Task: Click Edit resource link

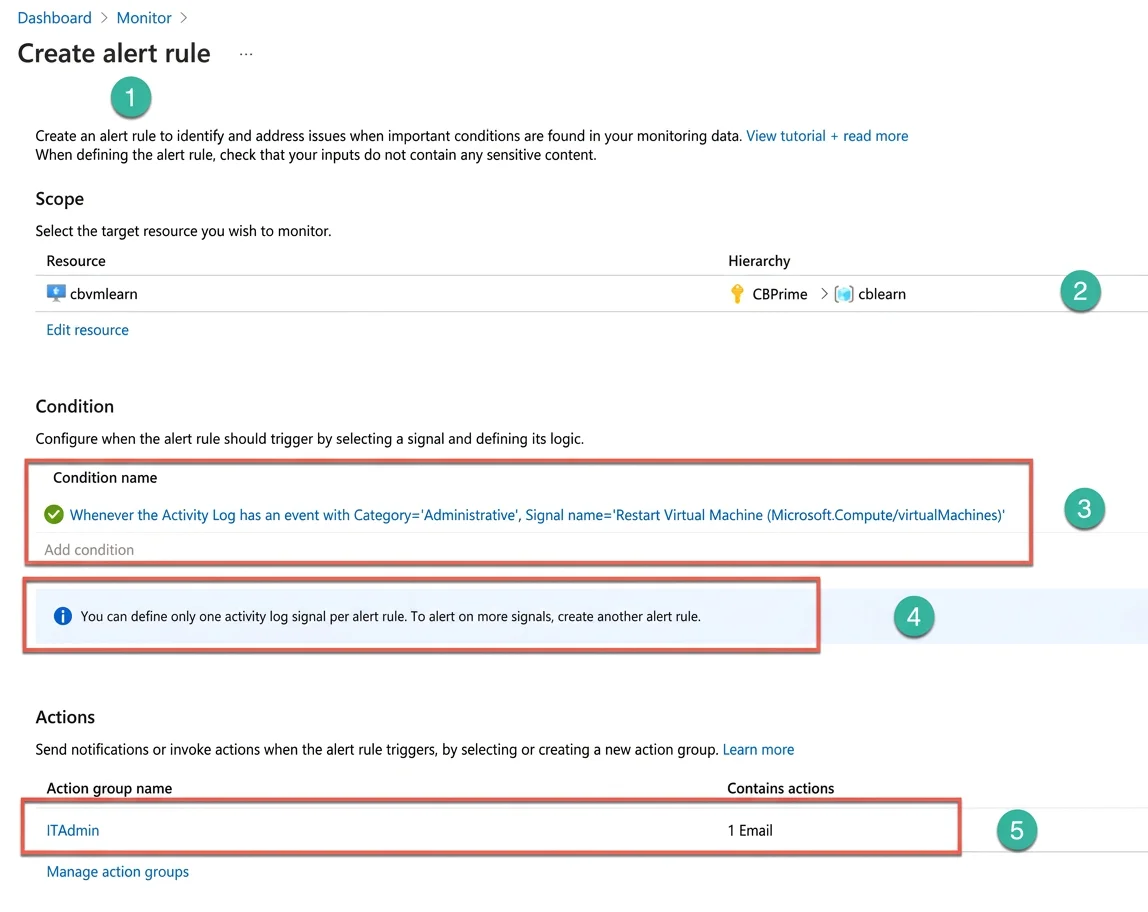Action: tap(87, 330)
